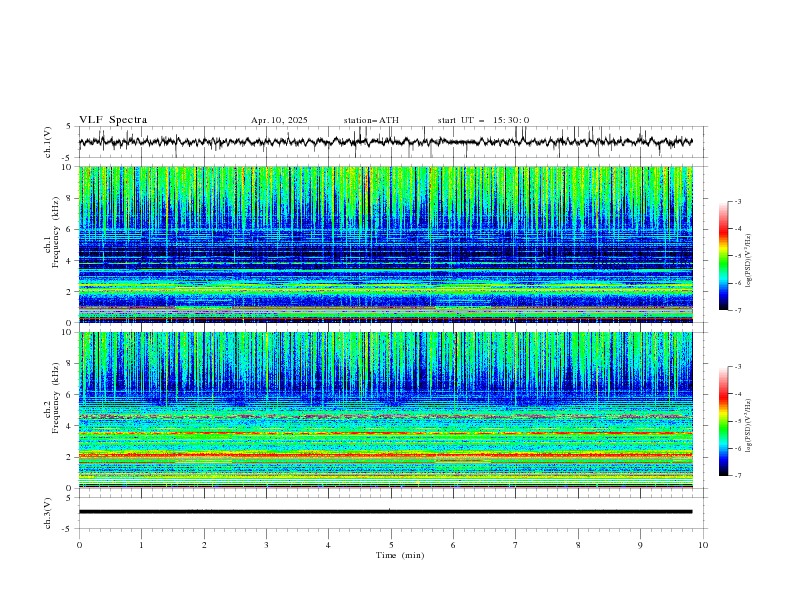The width and height of the screenshot is (792, 612).
Task: Click the time axis tick label '9'
Action: [x=640, y=545]
